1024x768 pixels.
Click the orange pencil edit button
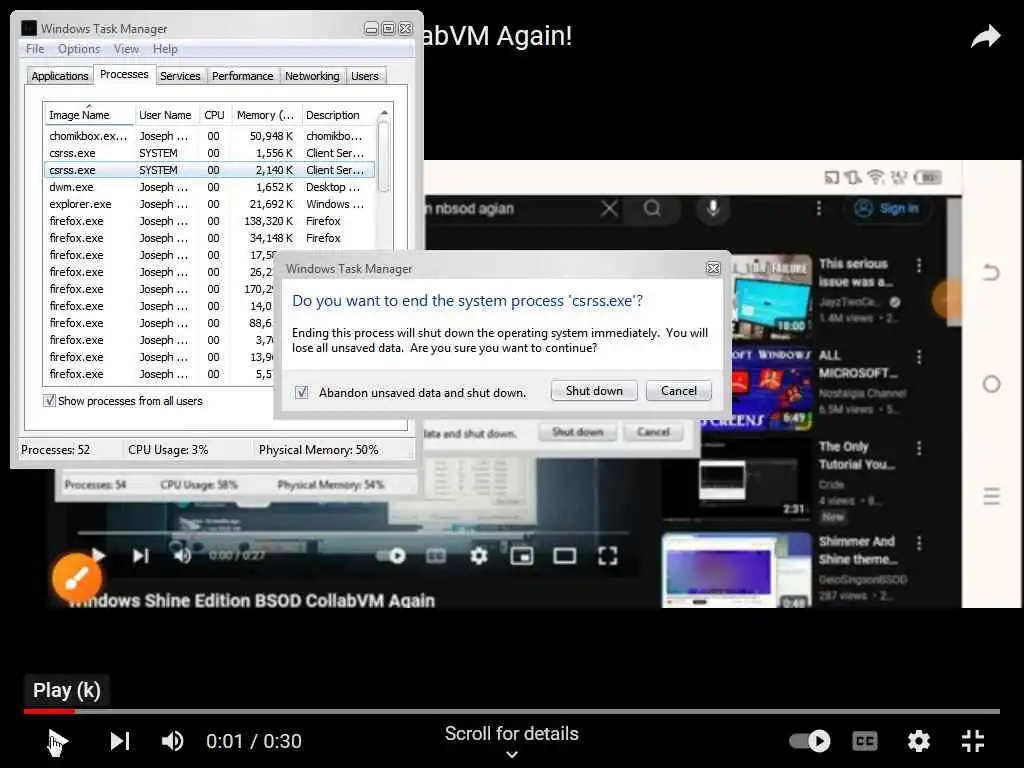pos(77,577)
